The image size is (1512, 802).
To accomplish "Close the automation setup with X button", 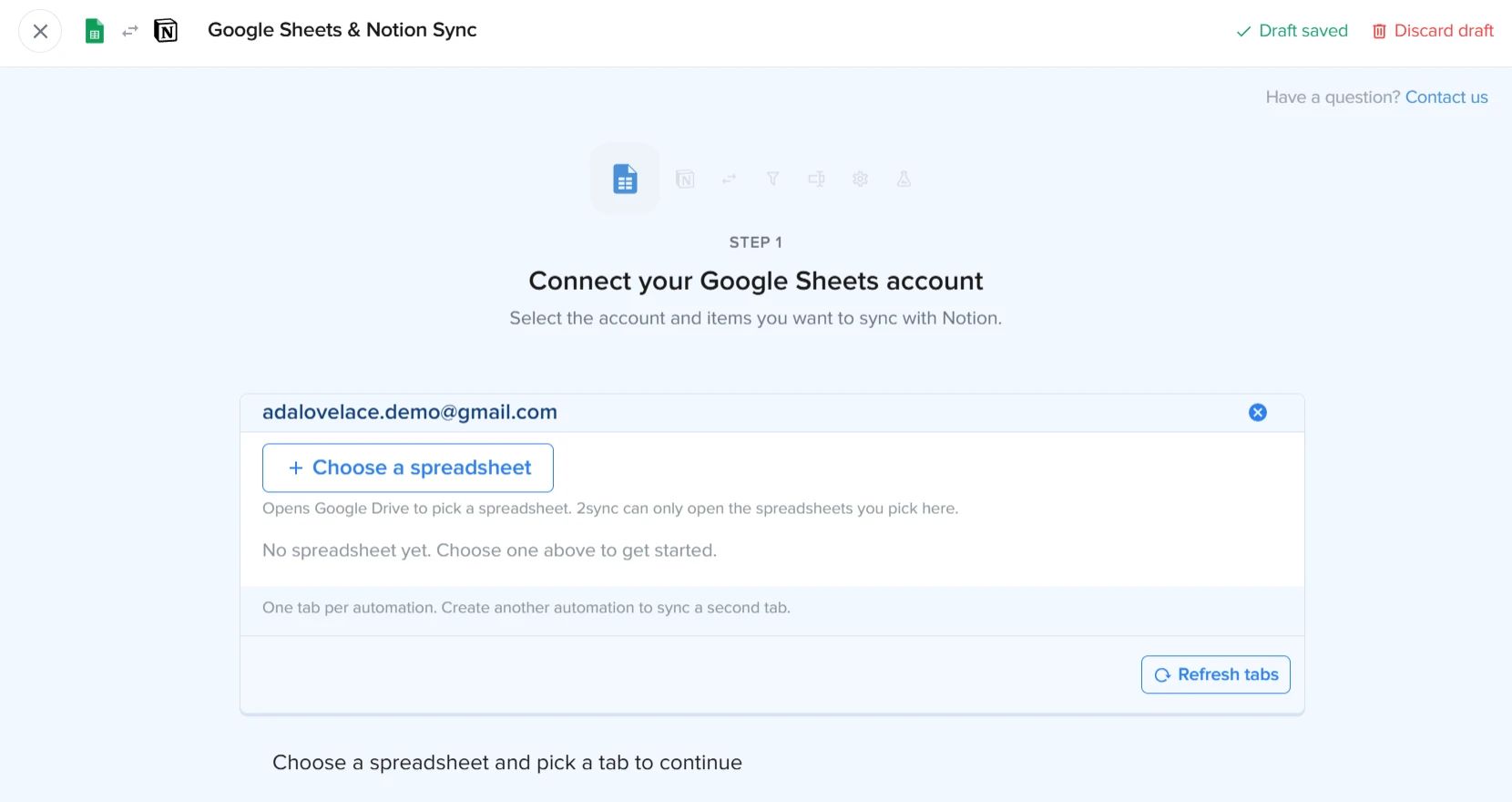I will click(40, 31).
